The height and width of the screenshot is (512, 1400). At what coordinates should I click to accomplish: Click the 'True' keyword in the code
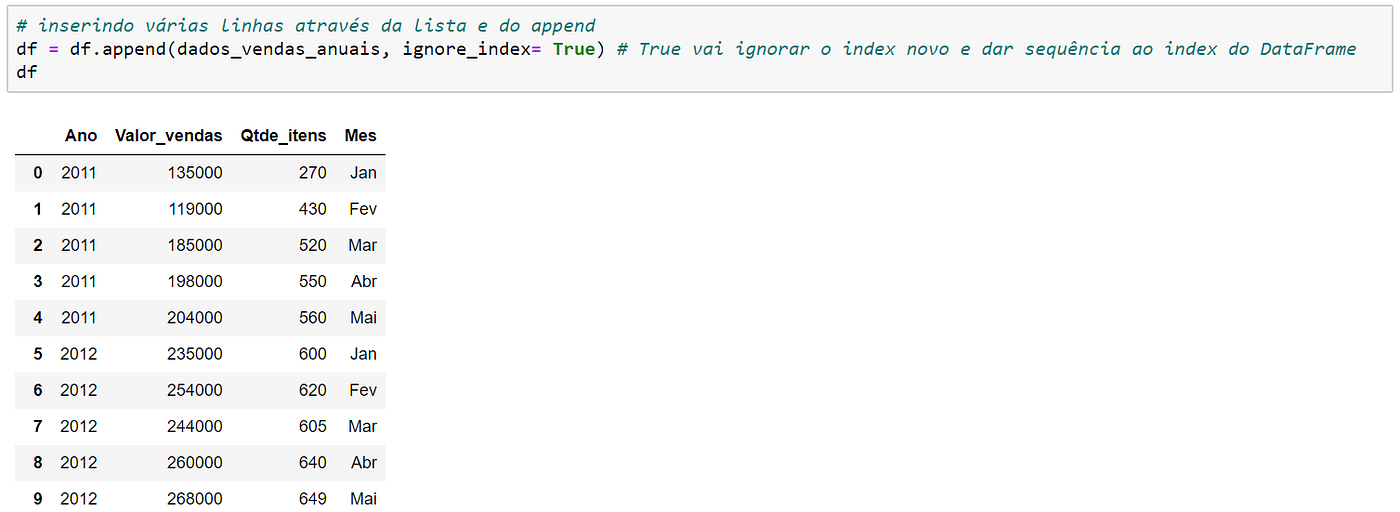pos(574,49)
